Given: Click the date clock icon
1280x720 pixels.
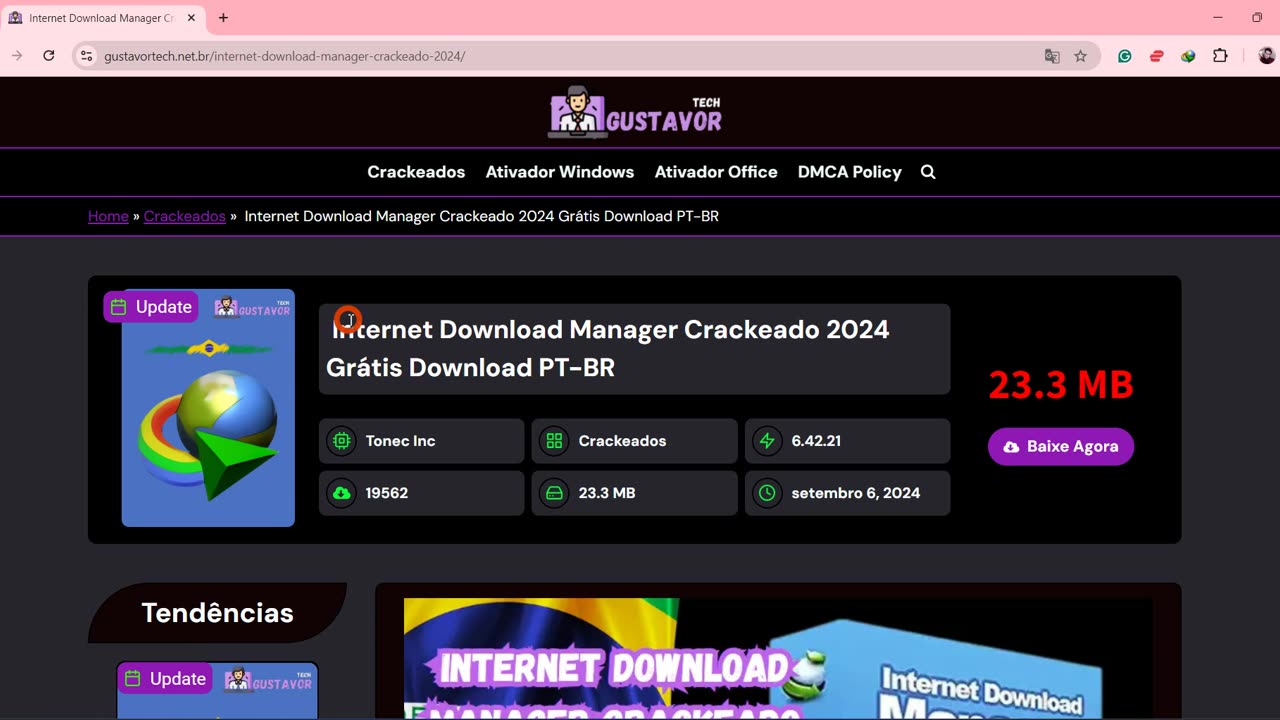Looking at the screenshot, I should coord(767,493).
